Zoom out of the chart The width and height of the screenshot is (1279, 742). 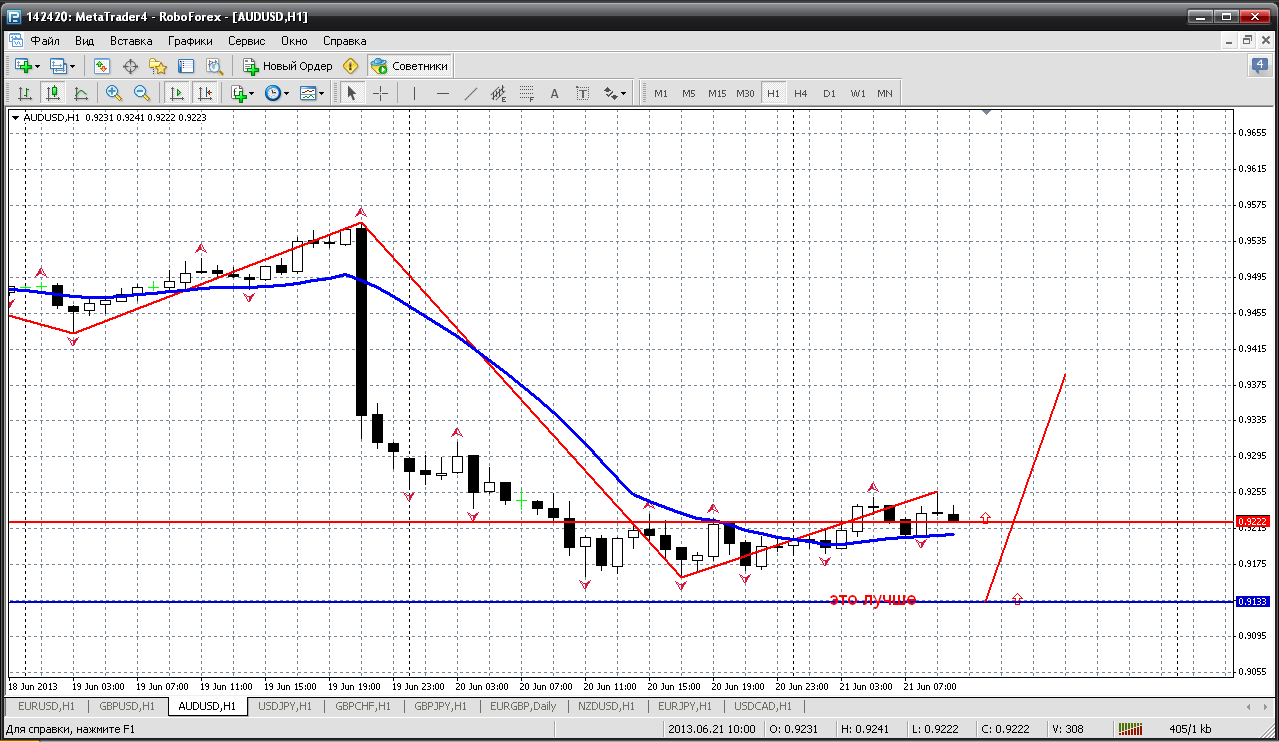[x=142, y=93]
